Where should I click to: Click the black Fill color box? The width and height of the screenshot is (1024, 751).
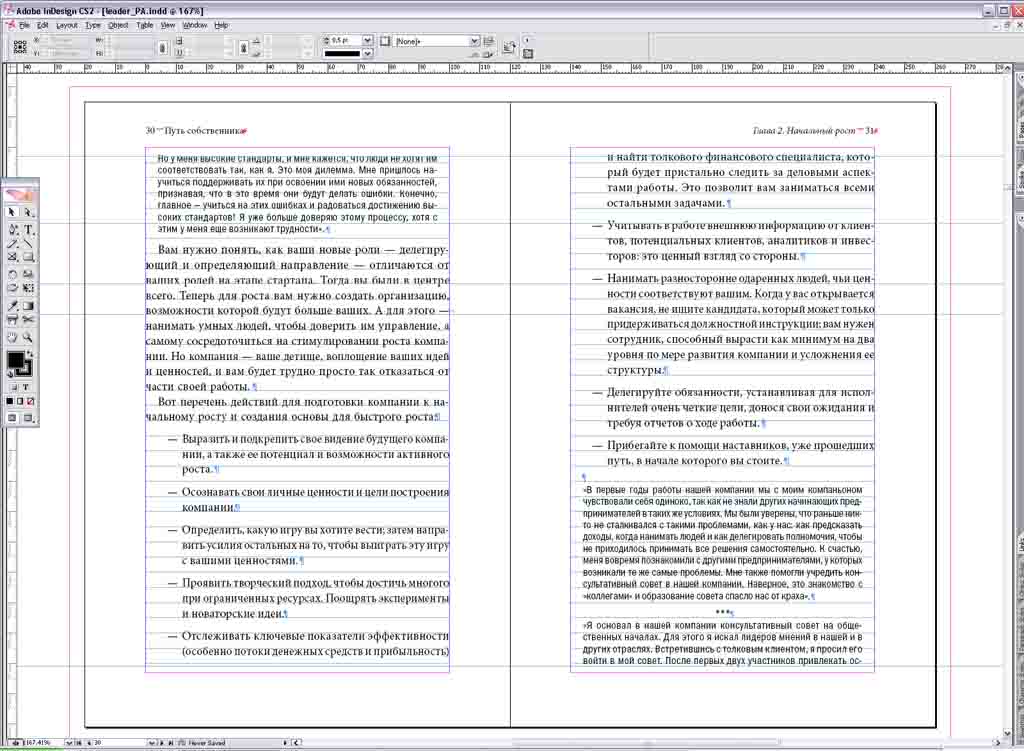(14, 360)
